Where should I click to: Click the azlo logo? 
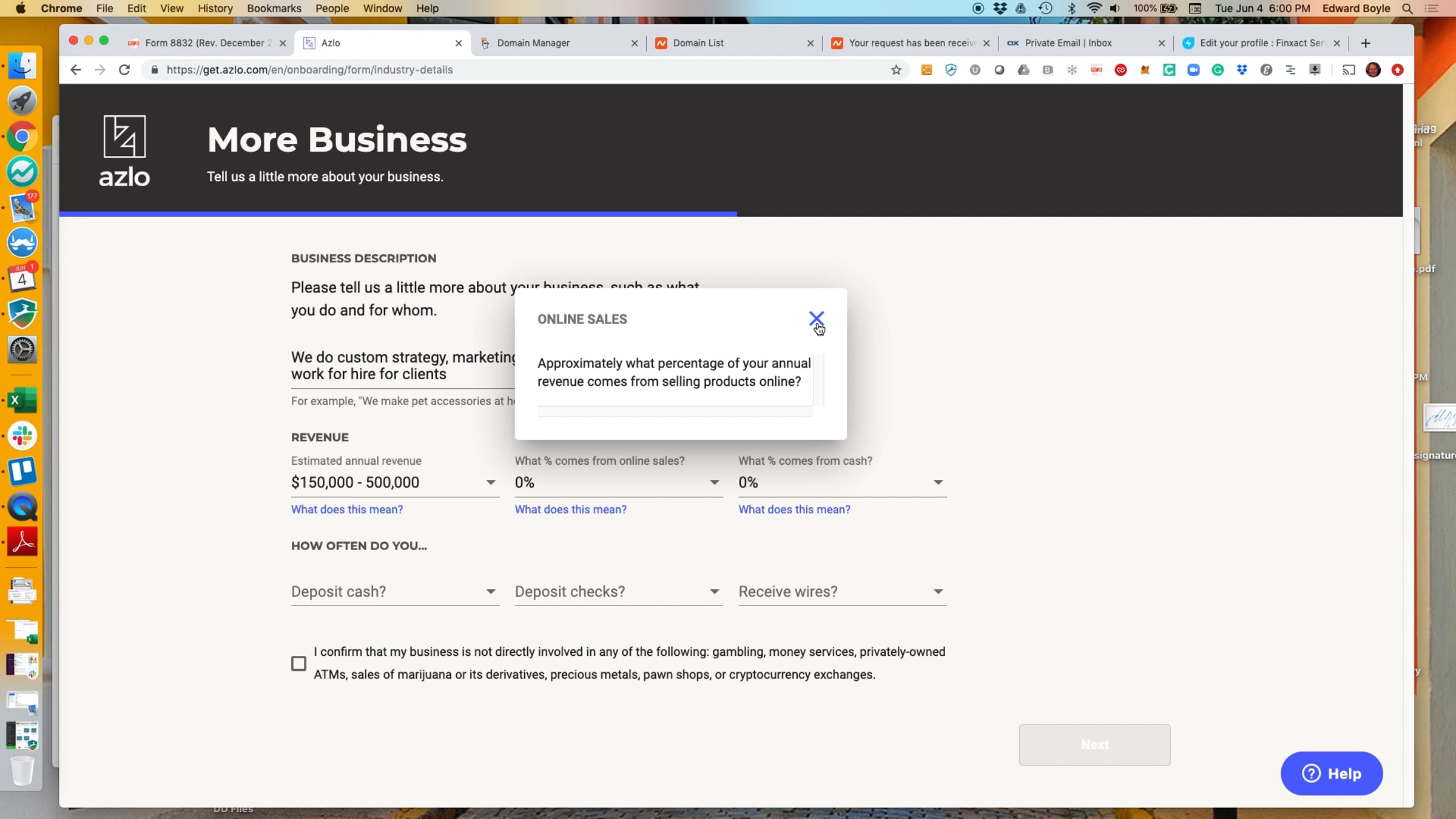(x=124, y=150)
